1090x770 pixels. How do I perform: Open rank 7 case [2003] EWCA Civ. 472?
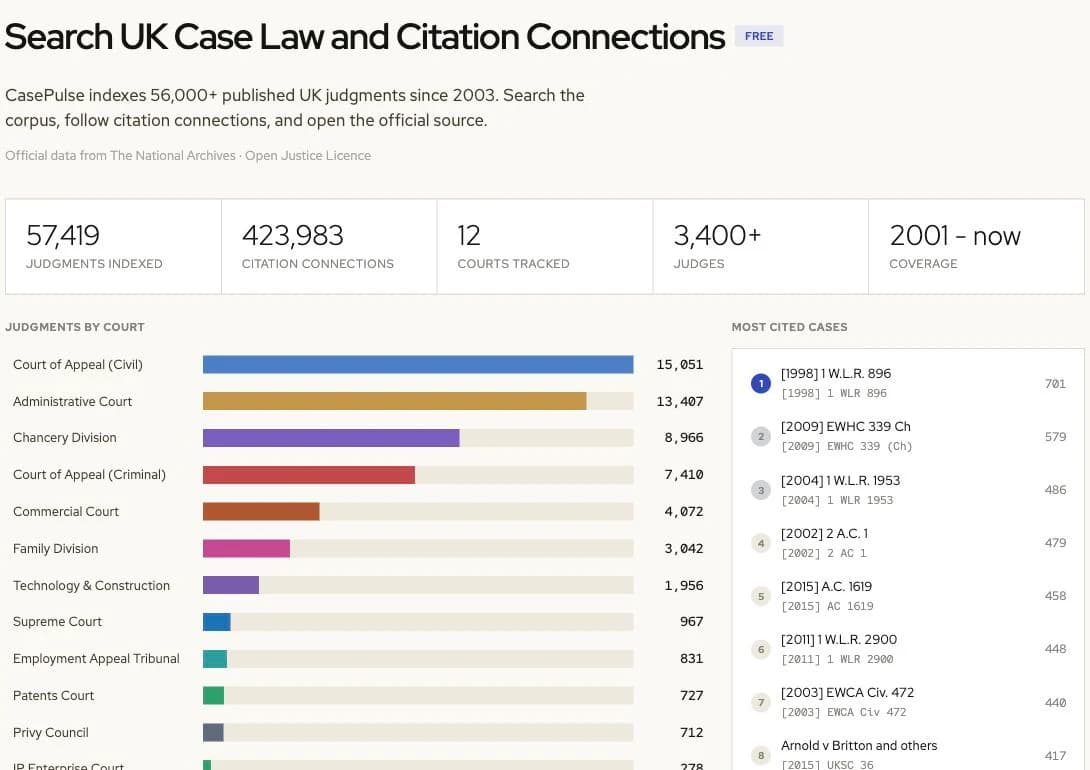(847, 693)
